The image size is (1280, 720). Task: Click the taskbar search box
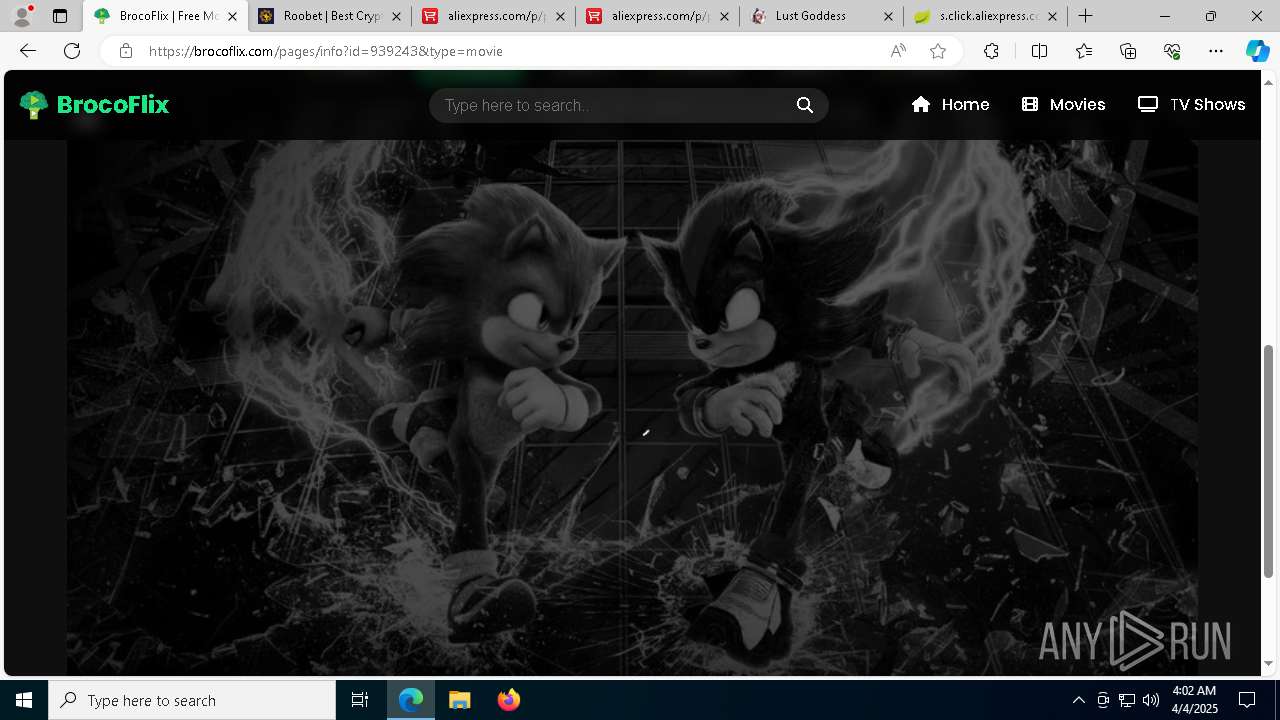point(192,700)
